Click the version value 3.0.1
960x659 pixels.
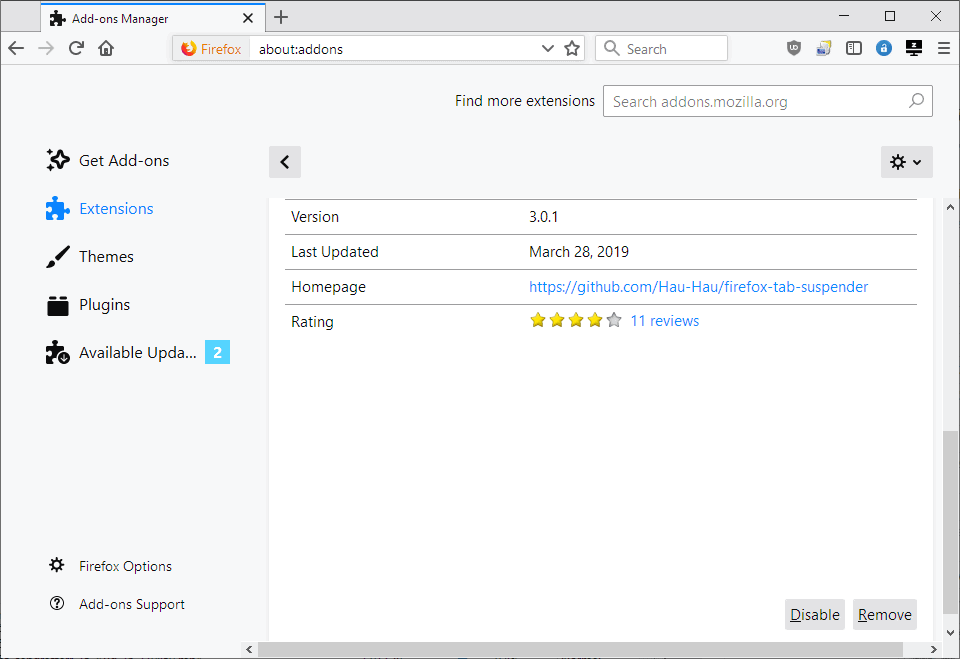click(544, 217)
